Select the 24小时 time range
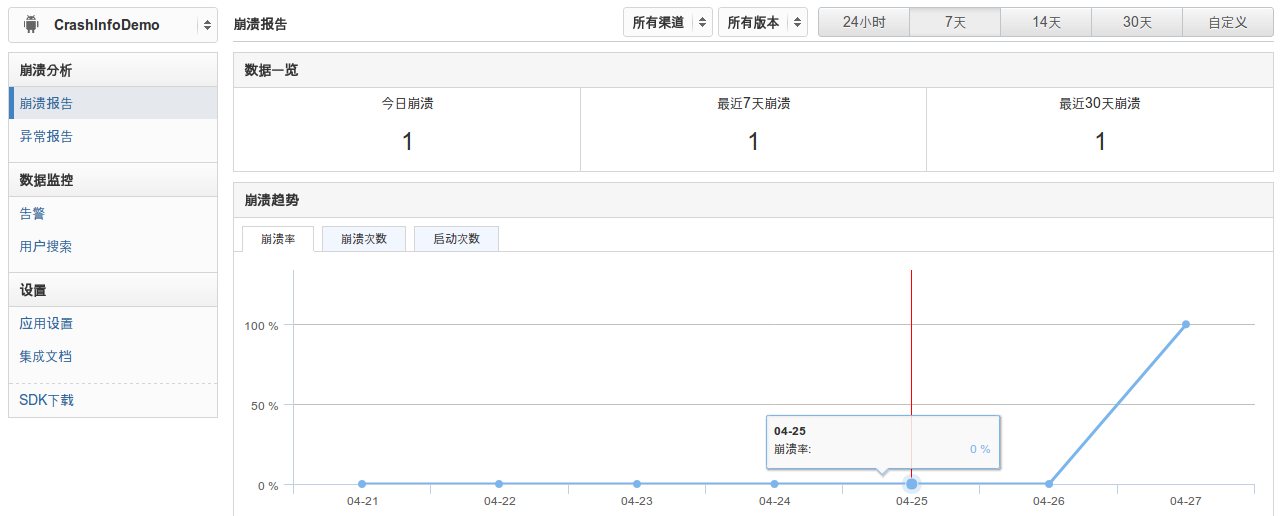Screen dimensions: 1282x516 tap(864, 22)
